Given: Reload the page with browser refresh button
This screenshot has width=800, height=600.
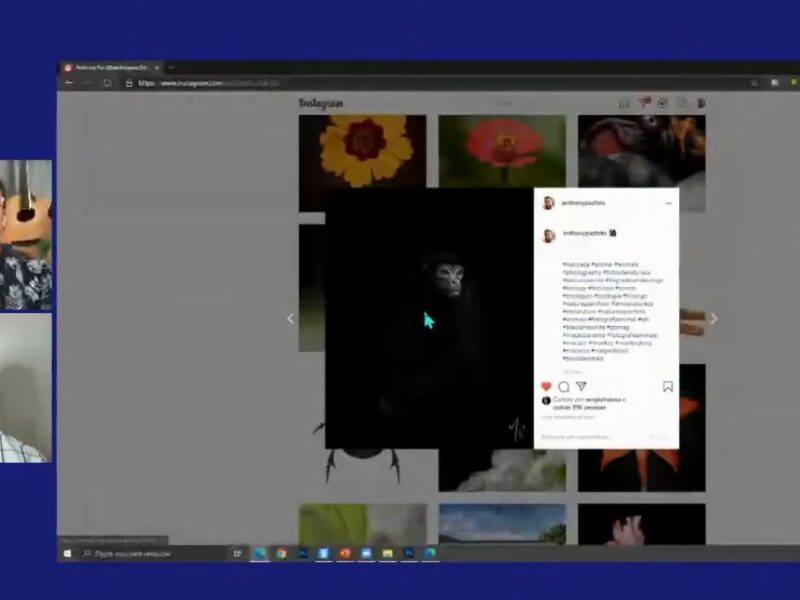Looking at the screenshot, I should tap(106, 83).
